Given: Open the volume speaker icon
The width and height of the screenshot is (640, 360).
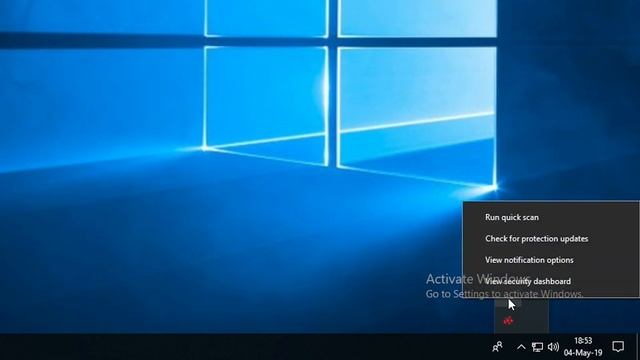Looking at the screenshot, I should click(553, 347).
